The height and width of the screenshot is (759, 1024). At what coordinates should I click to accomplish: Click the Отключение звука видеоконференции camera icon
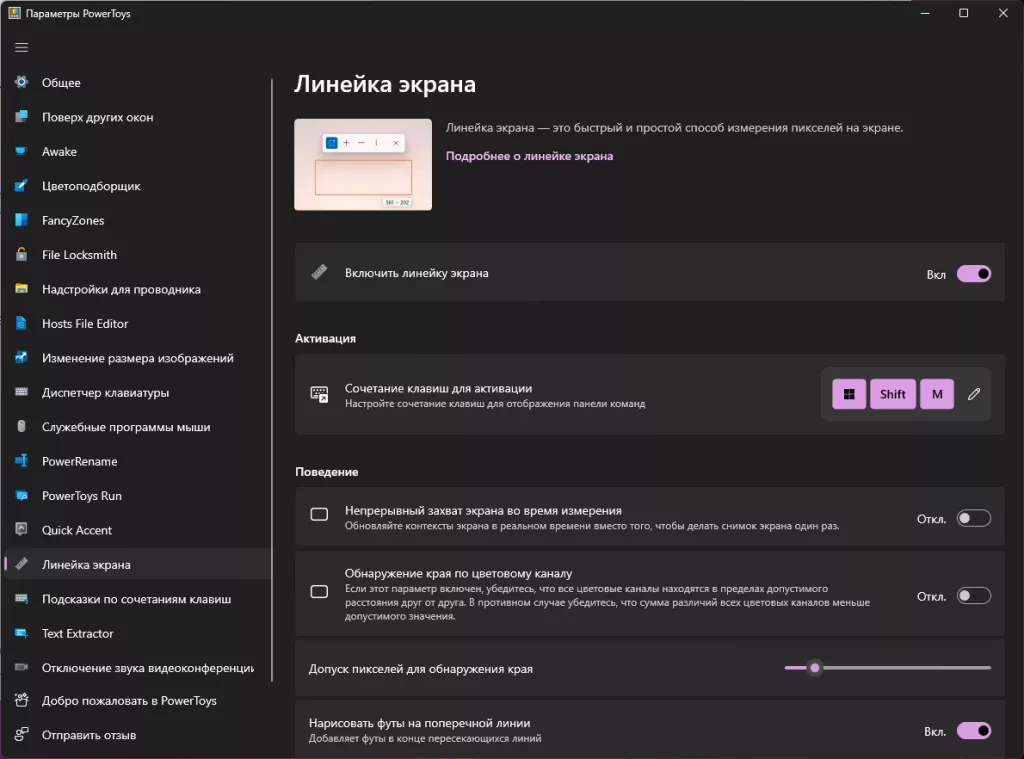click(x=22, y=668)
